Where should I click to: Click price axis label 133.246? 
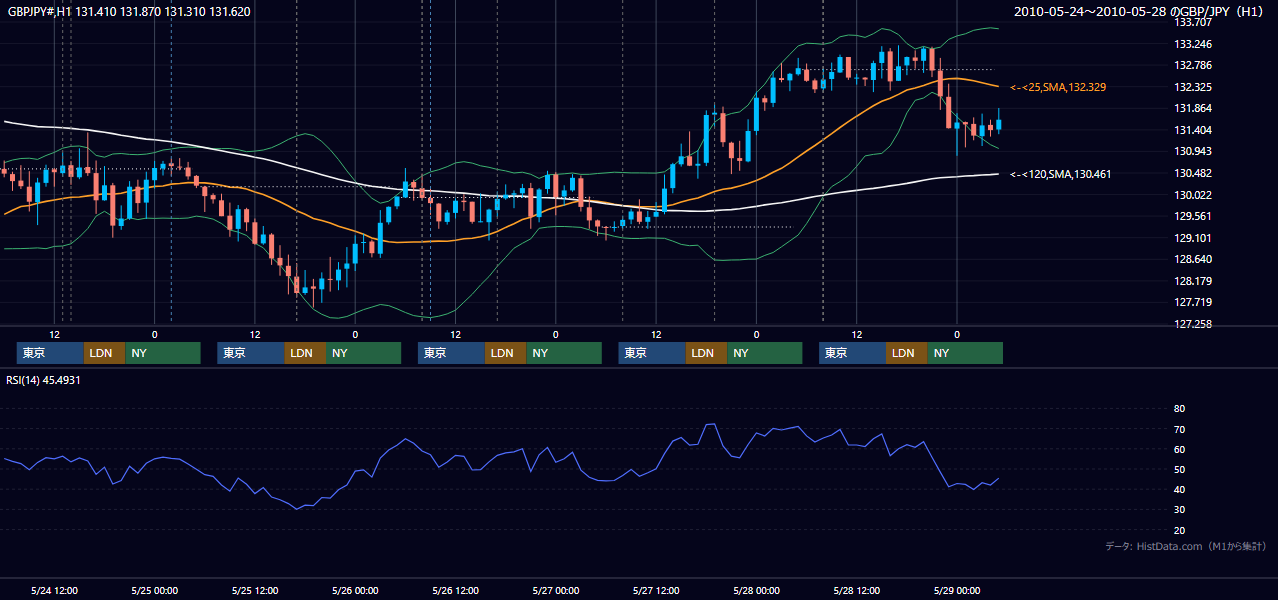(x=1193, y=44)
